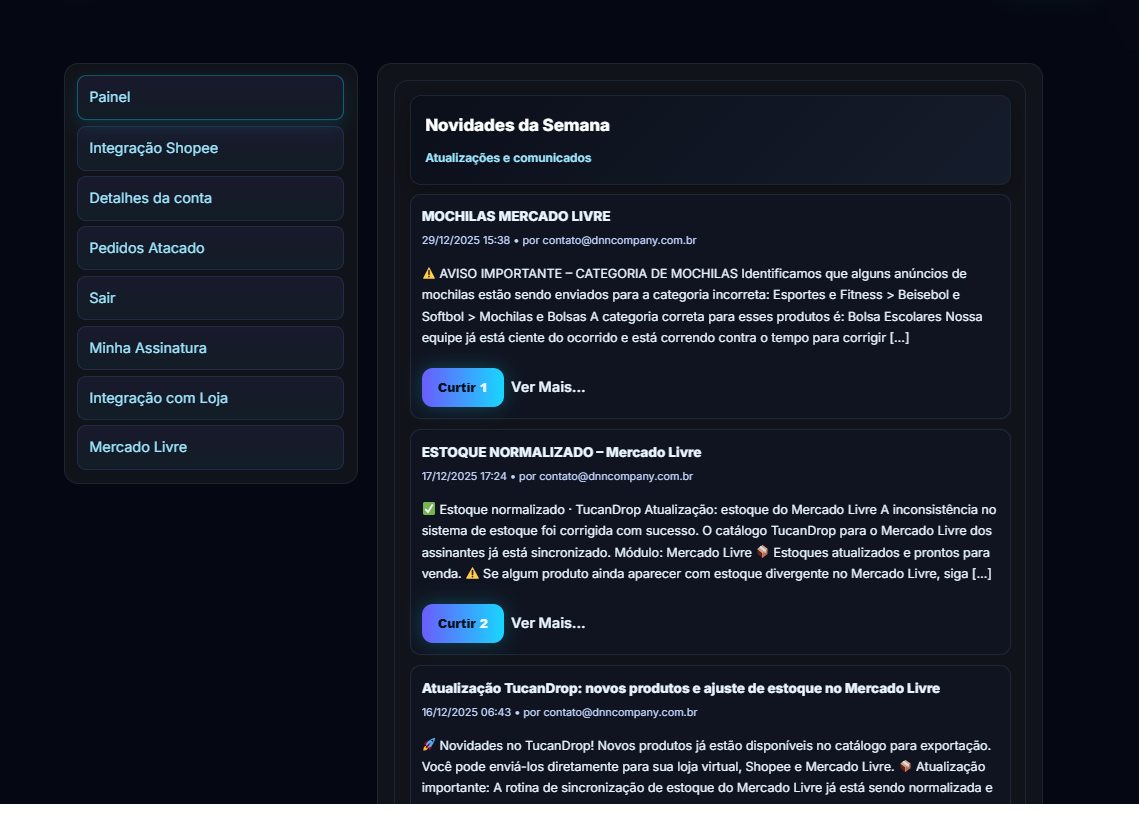
Task: Click the Atualizações e comunicados subtitle
Action: [x=509, y=157]
